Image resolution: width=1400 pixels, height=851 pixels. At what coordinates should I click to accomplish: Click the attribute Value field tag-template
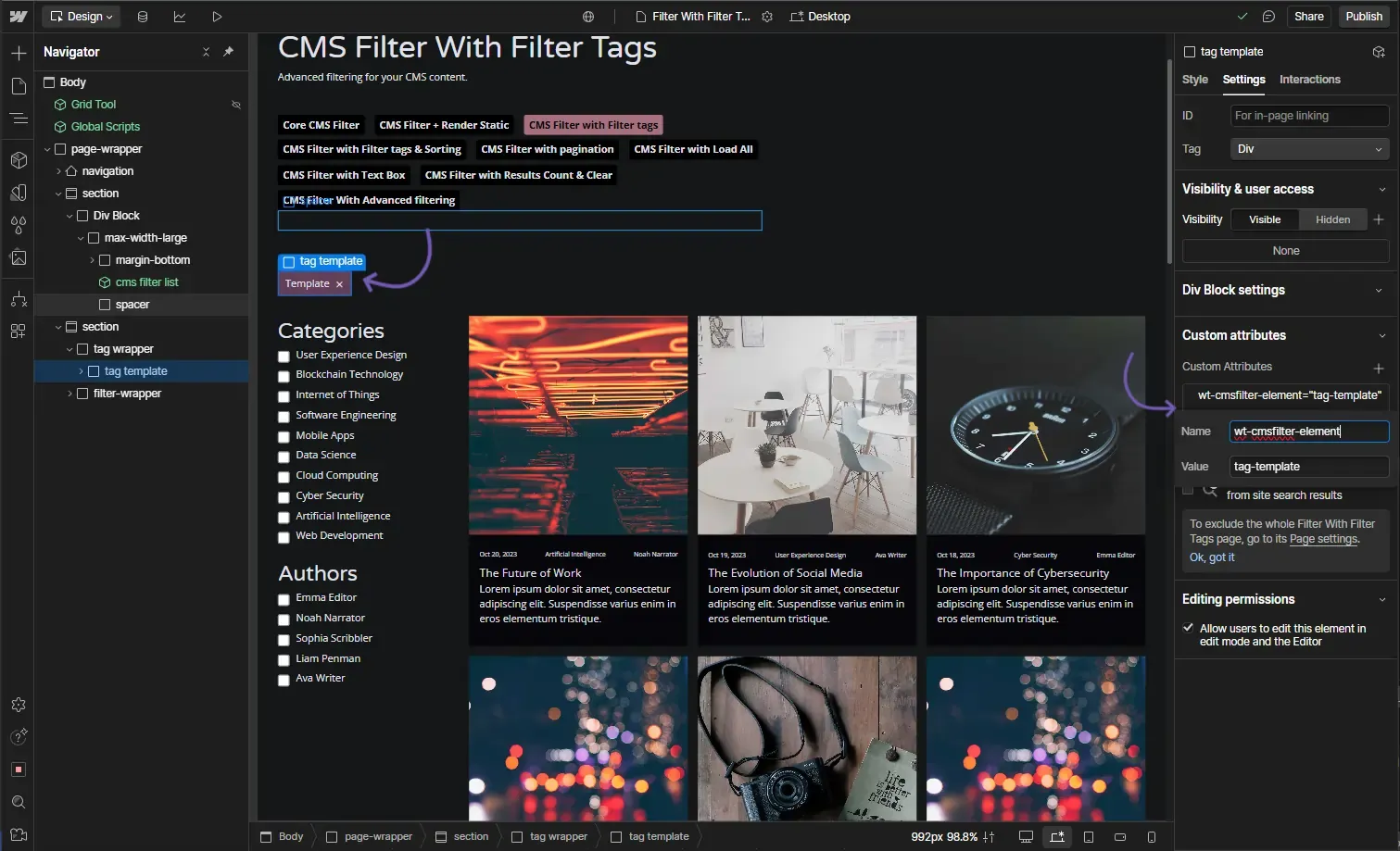pyautogui.click(x=1309, y=467)
